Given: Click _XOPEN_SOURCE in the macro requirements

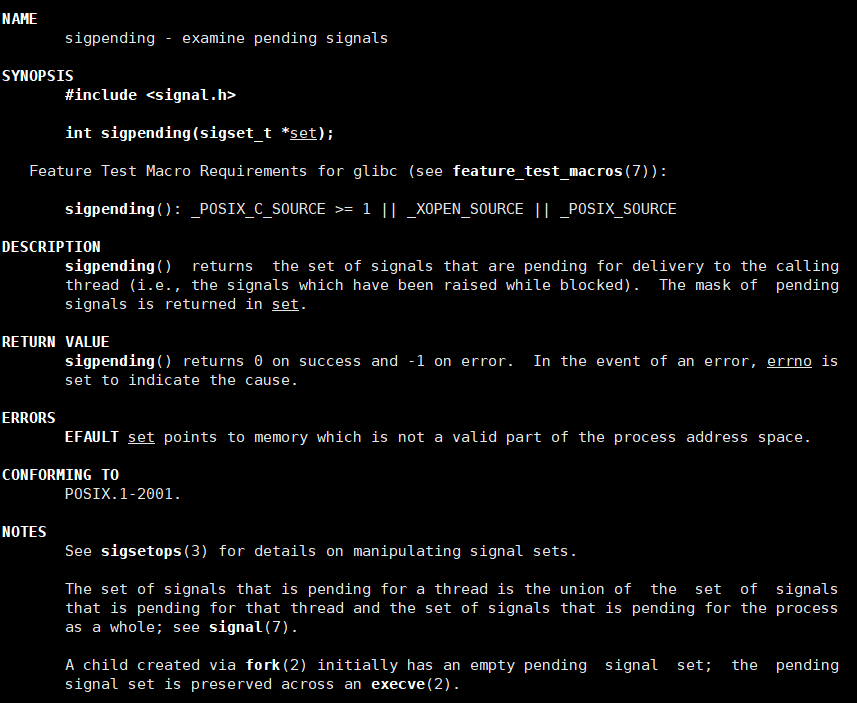Looking at the screenshot, I should pyautogui.click(x=465, y=209).
